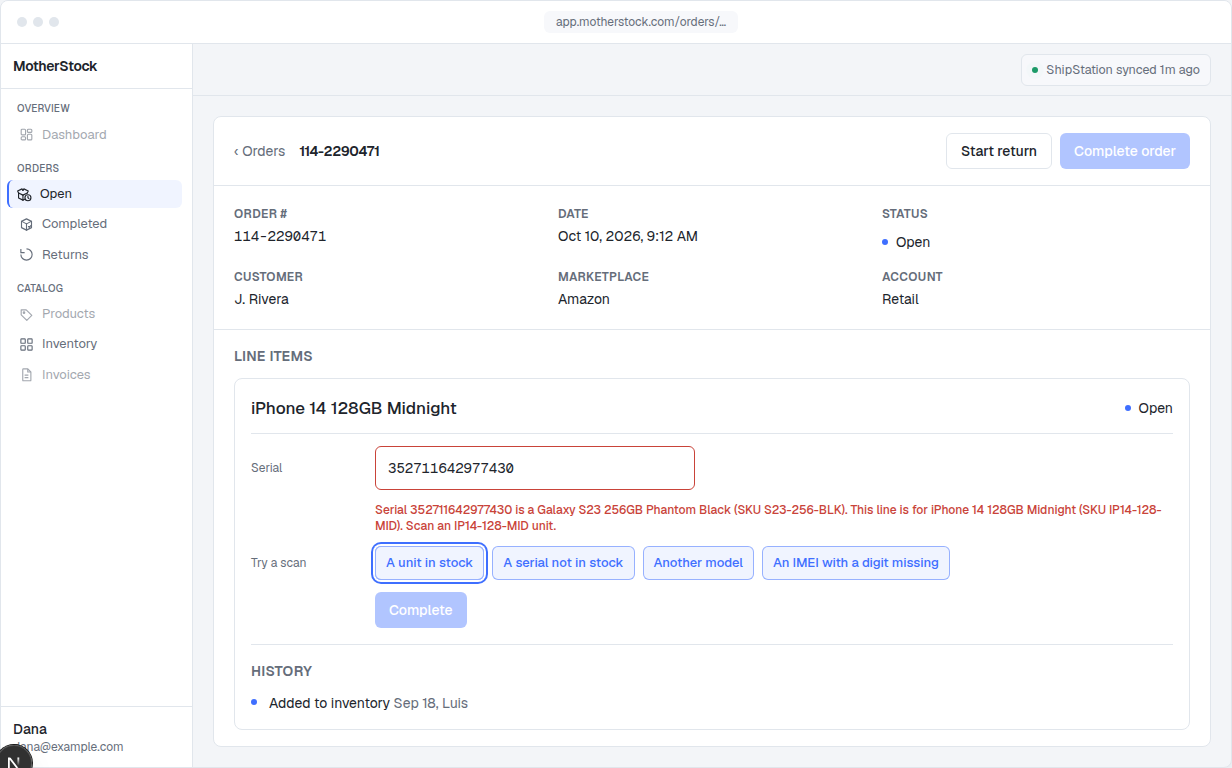Select 'An IMEI with a digit missing'

[856, 563]
